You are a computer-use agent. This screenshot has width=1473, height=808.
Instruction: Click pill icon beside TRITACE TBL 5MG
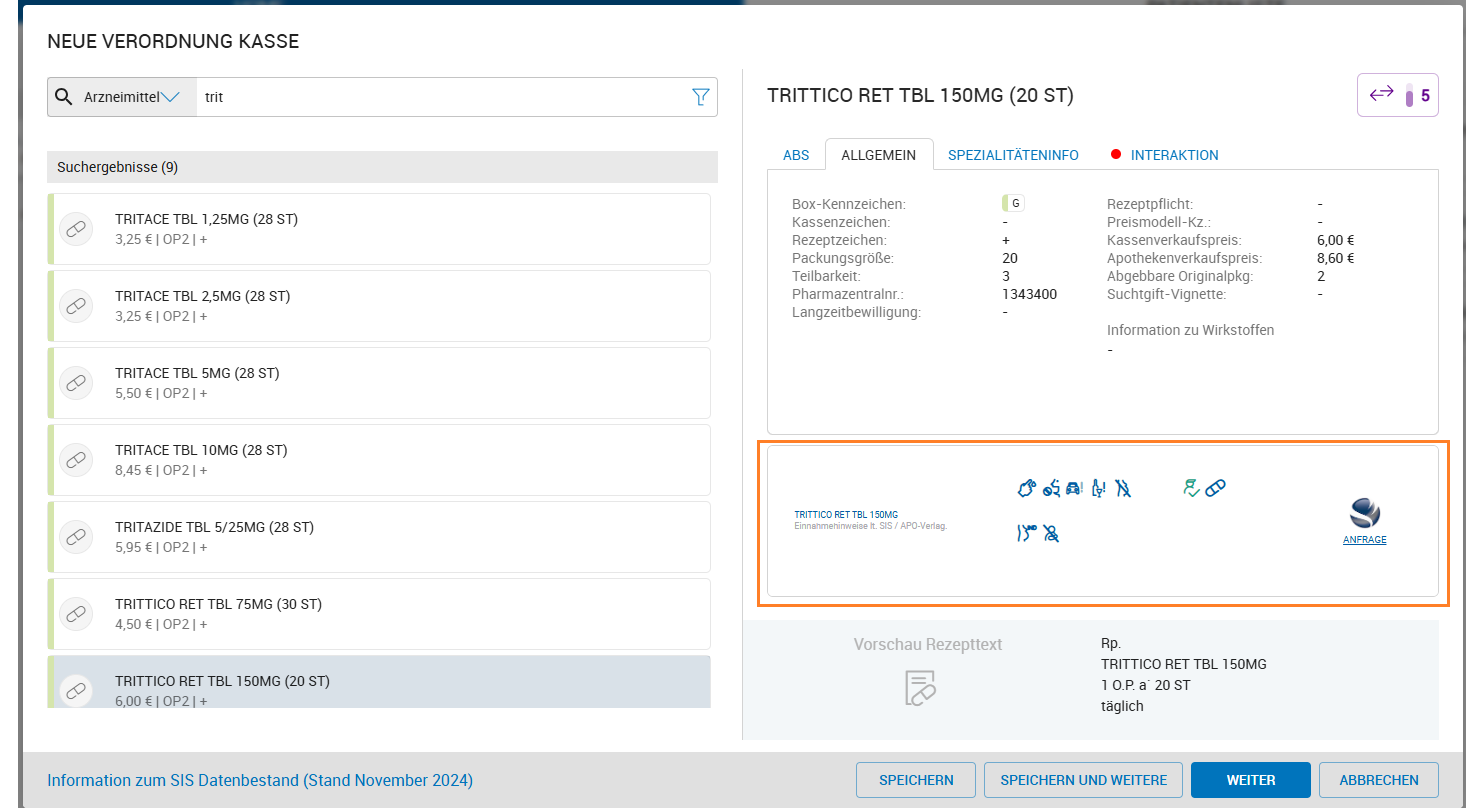click(x=76, y=383)
